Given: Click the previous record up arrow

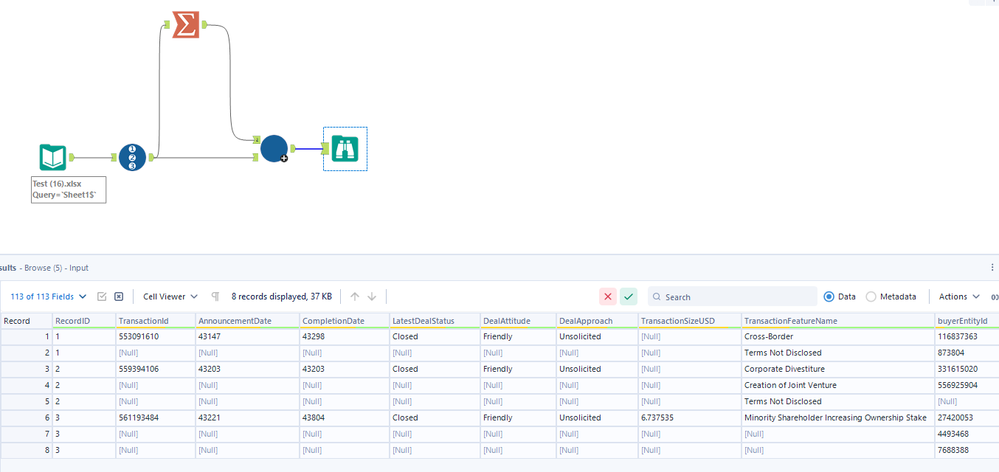Looking at the screenshot, I should tap(356, 296).
